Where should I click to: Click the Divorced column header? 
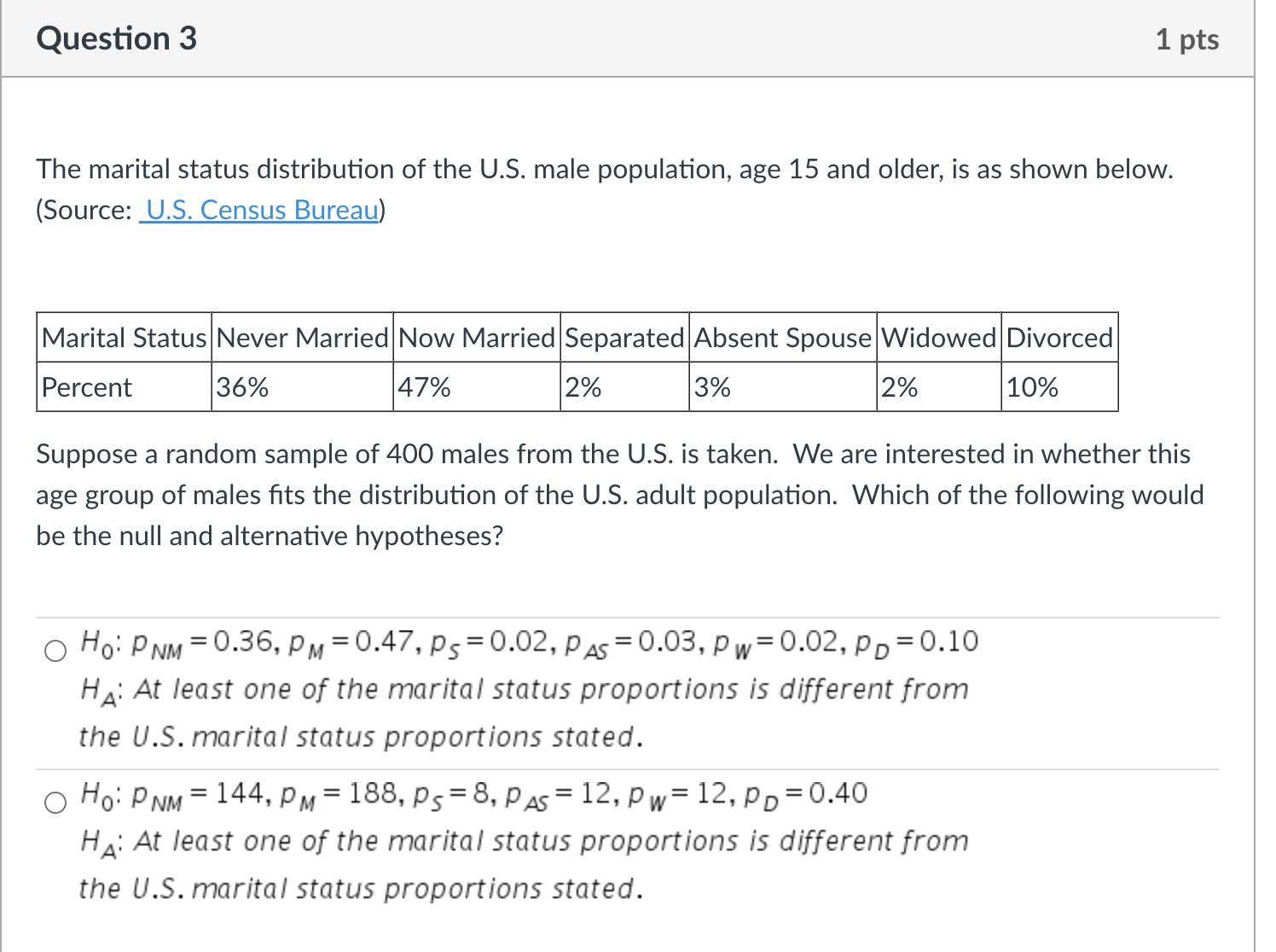1058,338
